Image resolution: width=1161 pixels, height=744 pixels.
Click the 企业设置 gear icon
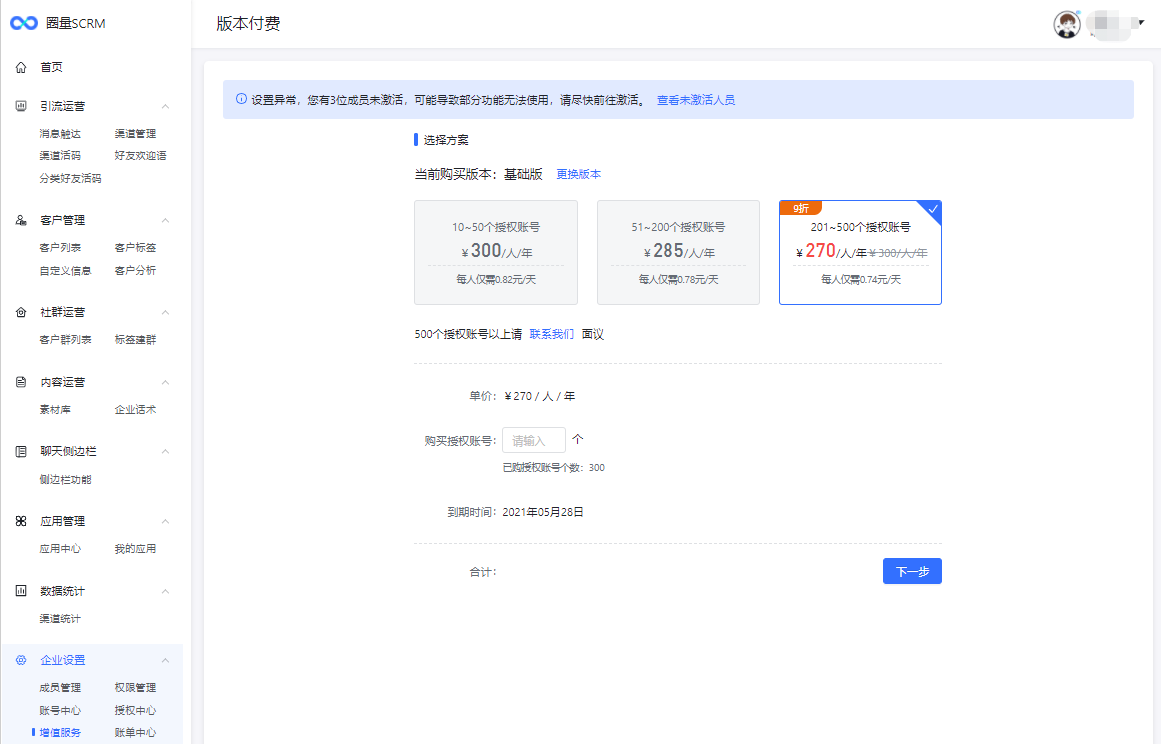click(21, 660)
